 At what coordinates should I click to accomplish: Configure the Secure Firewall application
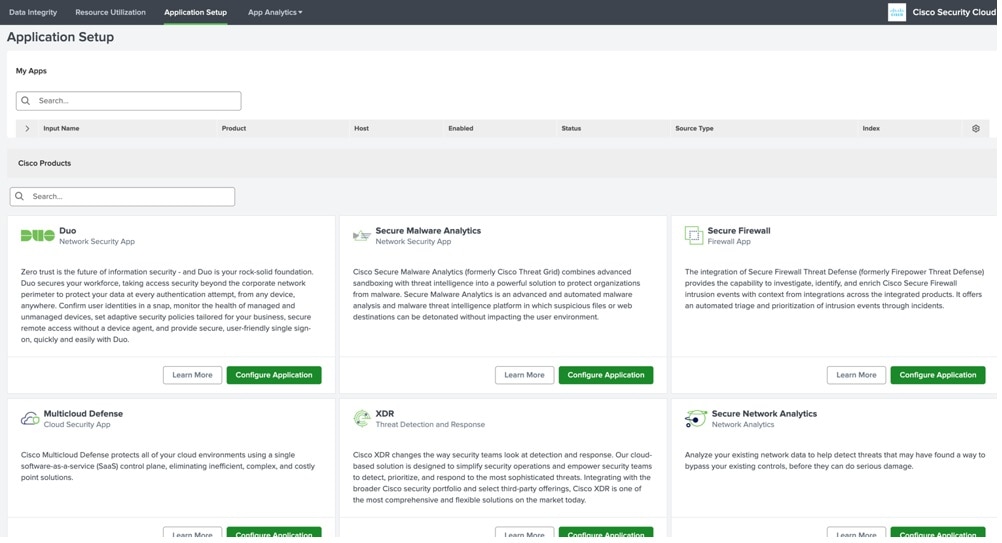pyautogui.click(x=938, y=375)
